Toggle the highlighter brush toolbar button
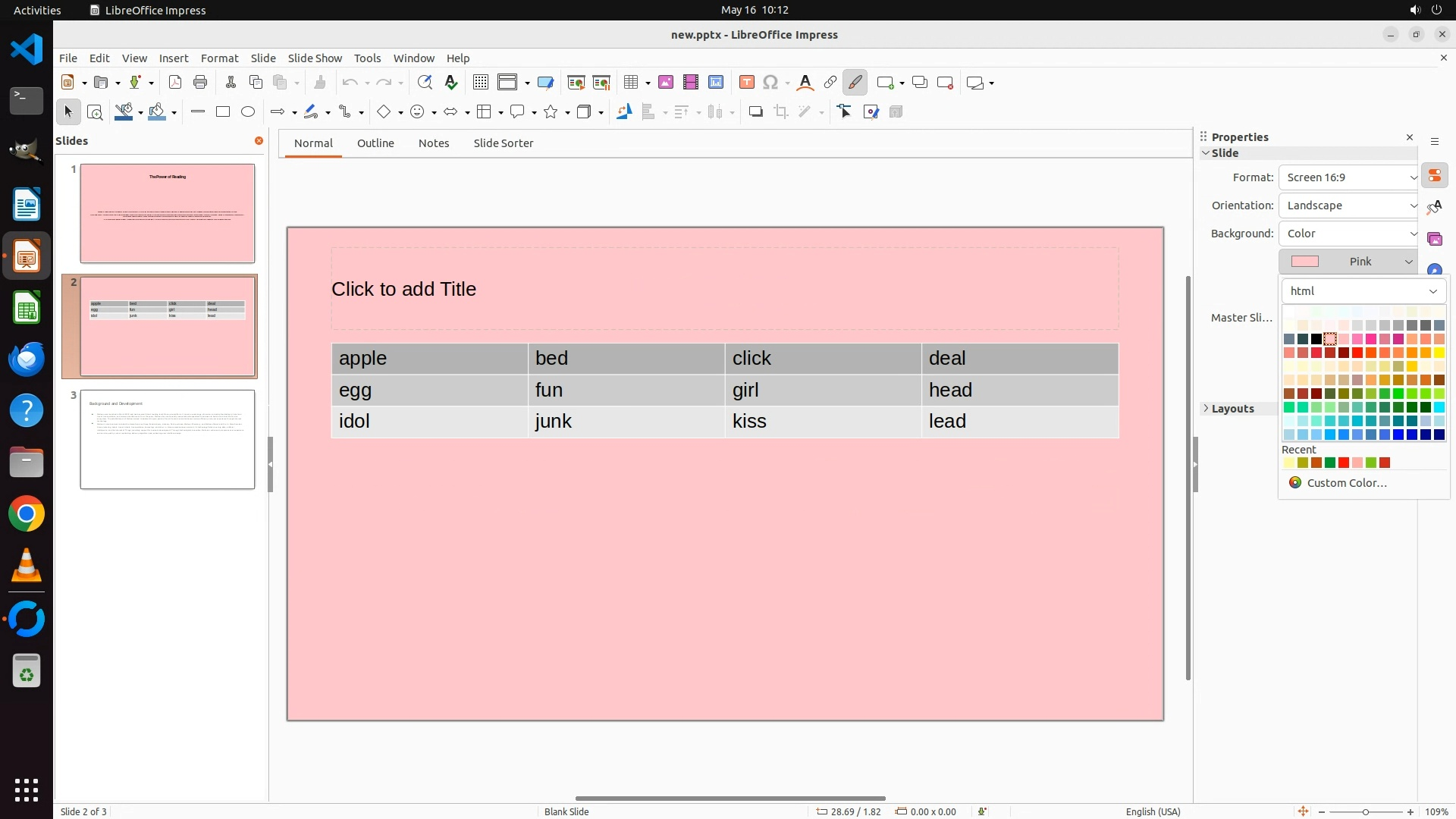 click(x=855, y=83)
